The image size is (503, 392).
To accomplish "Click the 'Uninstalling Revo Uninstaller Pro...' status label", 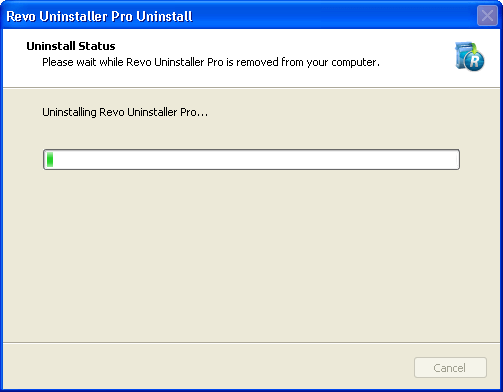I will pyautogui.click(x=125, y=112).
